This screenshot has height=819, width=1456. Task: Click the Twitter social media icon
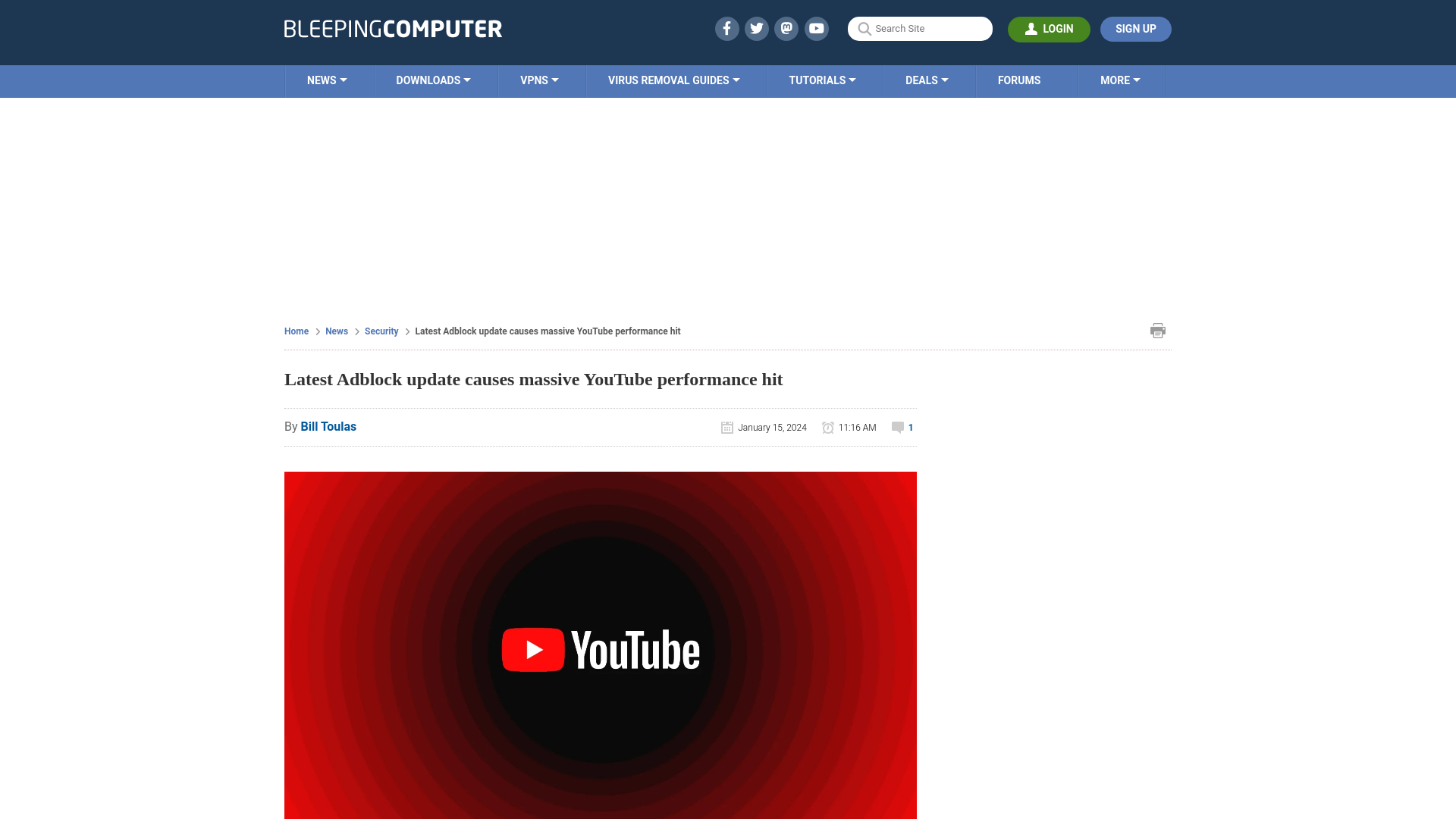click(x=756, y=28)
